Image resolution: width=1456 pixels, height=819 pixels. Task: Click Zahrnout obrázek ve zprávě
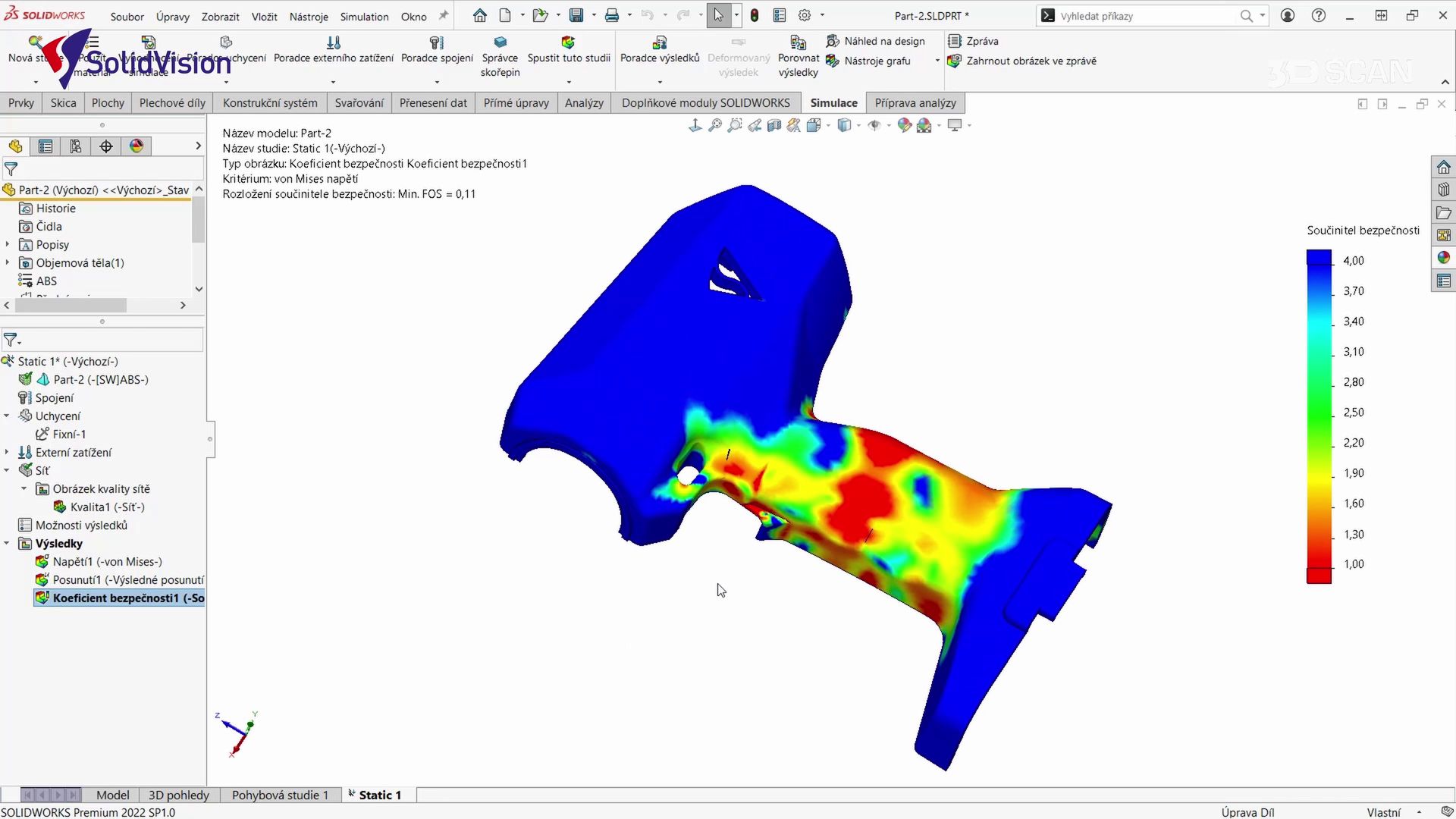[x=1031, y=61]
